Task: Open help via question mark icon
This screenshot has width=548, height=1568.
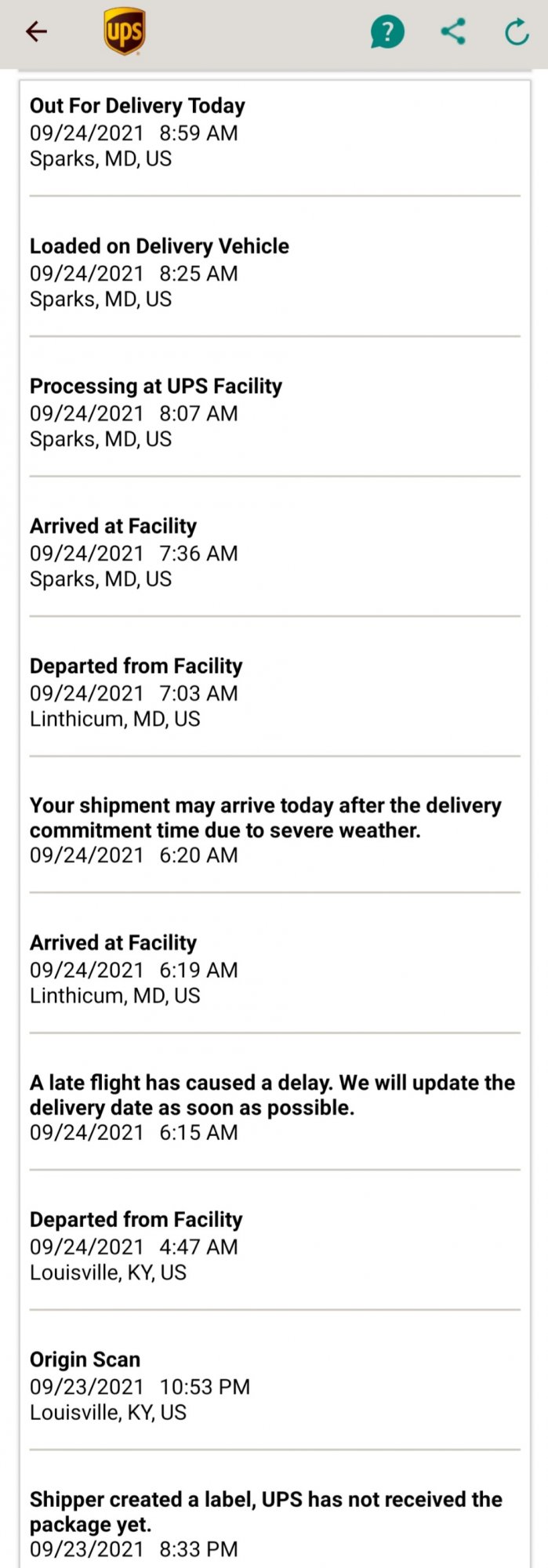Action: (x=387, y=31)
